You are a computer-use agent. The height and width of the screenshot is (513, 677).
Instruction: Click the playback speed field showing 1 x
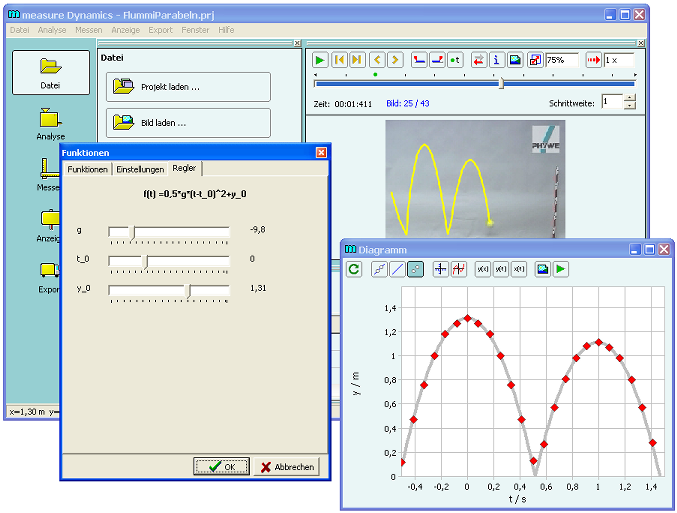(x=619, y=60)
